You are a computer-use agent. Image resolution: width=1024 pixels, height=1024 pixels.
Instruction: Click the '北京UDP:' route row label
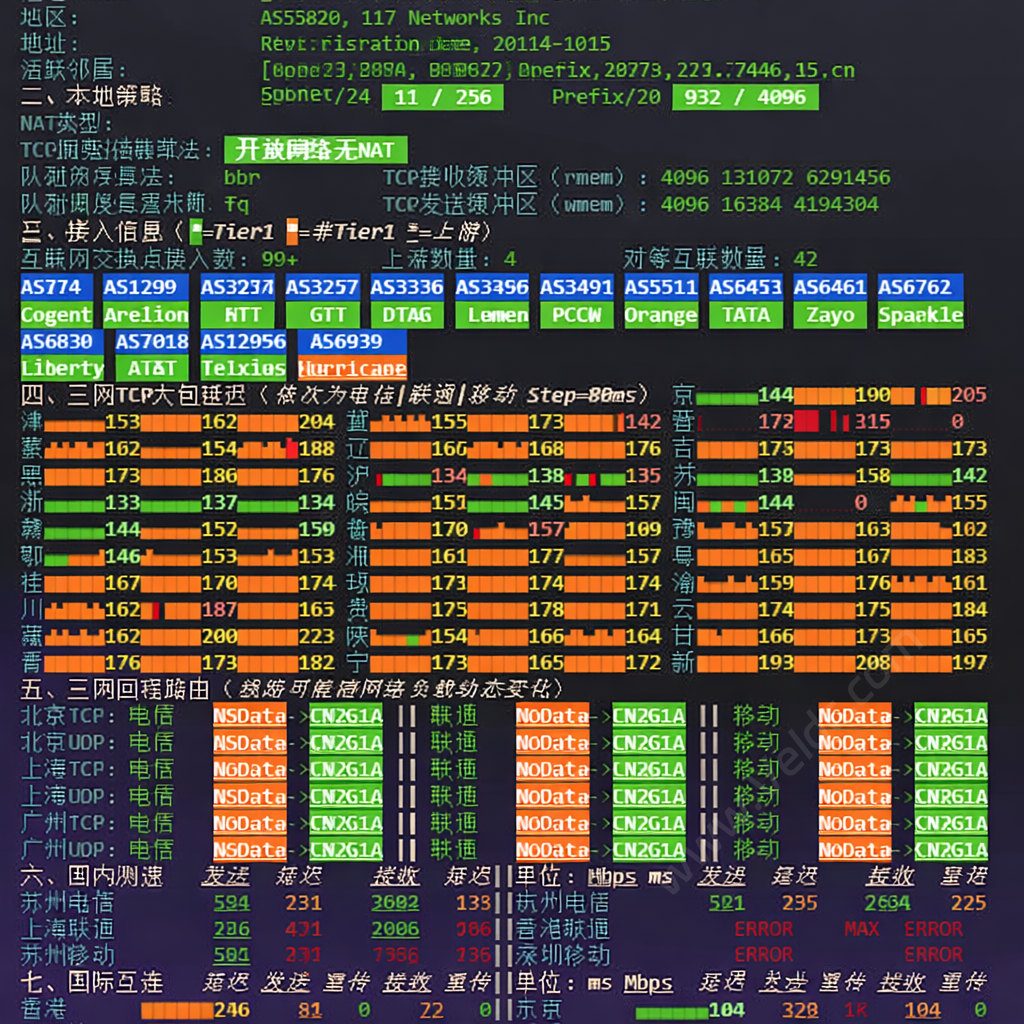click(68, 743)
